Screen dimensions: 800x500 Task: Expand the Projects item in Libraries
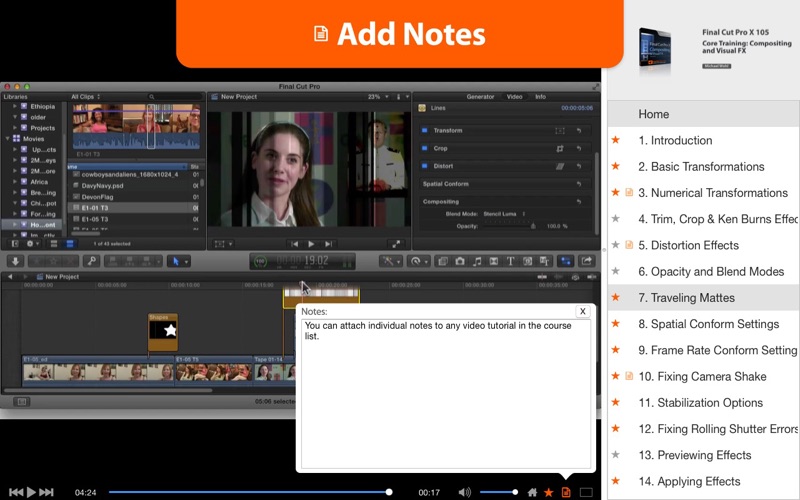point(15,128)
